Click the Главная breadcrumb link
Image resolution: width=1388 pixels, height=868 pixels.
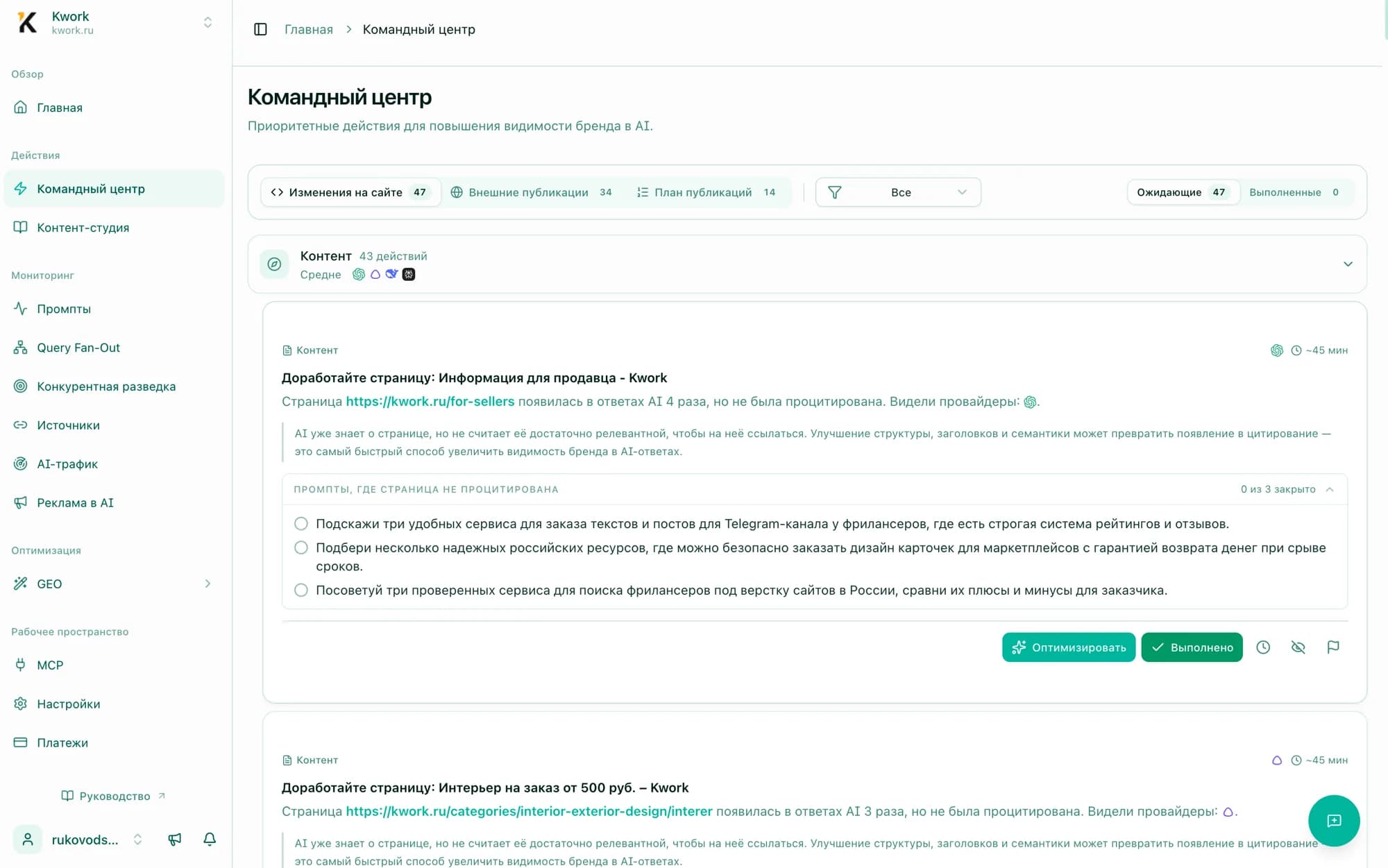tap(309, 29)
